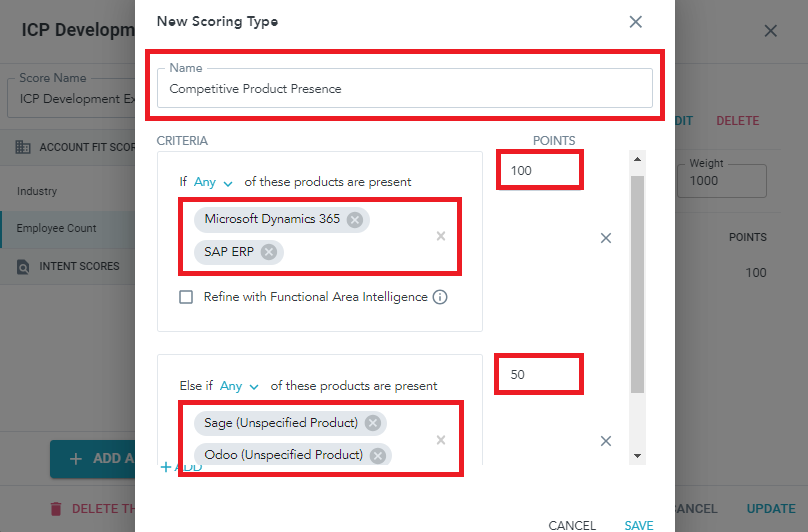Edit the 100 points input field
808x532 pixels.
[x=540, y=171]
